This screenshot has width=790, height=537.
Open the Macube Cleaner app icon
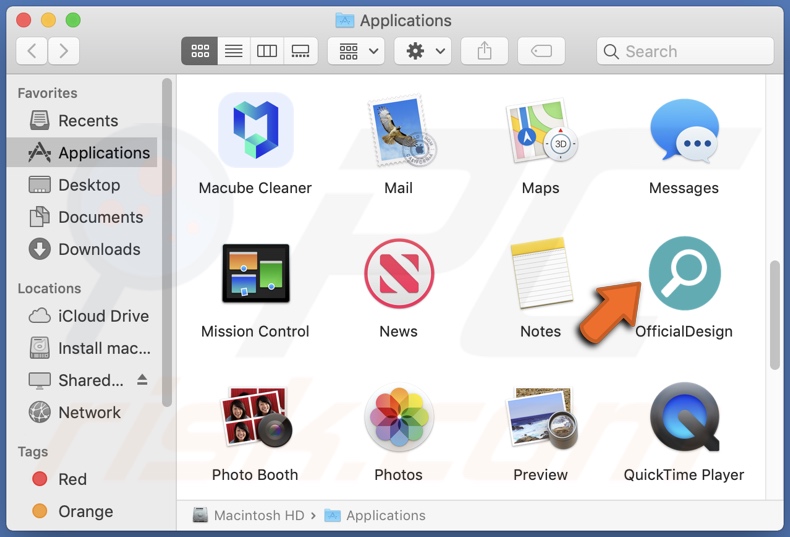pyautogui.click(x=256, y=130)
